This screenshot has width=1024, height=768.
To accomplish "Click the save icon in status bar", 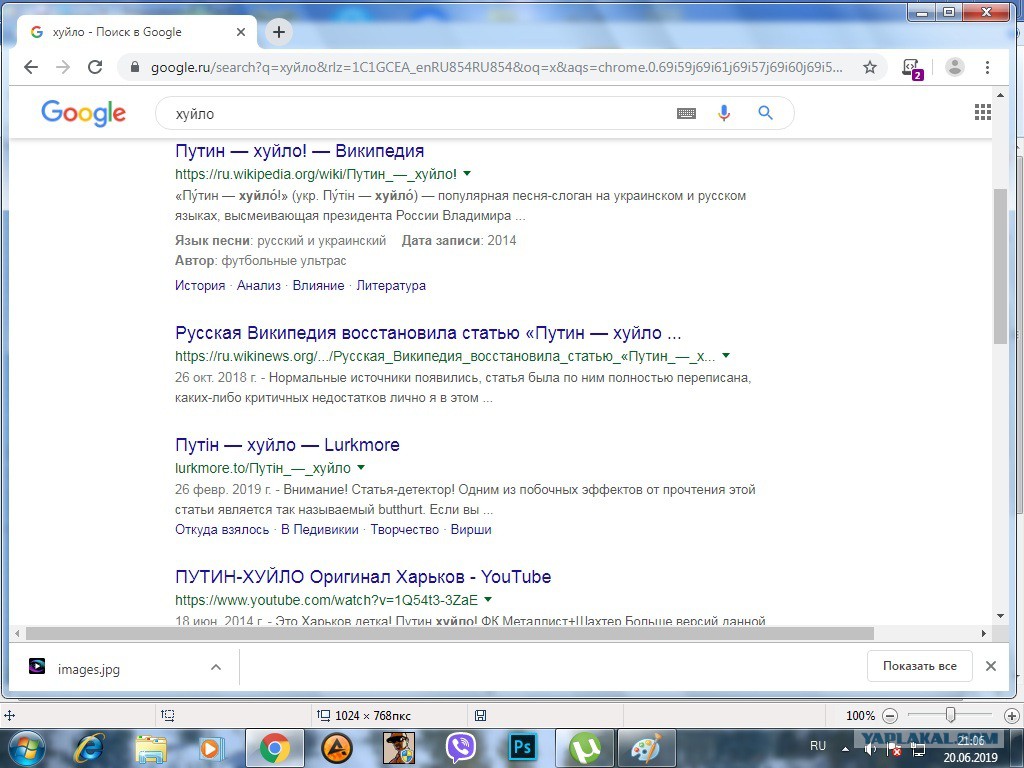I will 480,716.
